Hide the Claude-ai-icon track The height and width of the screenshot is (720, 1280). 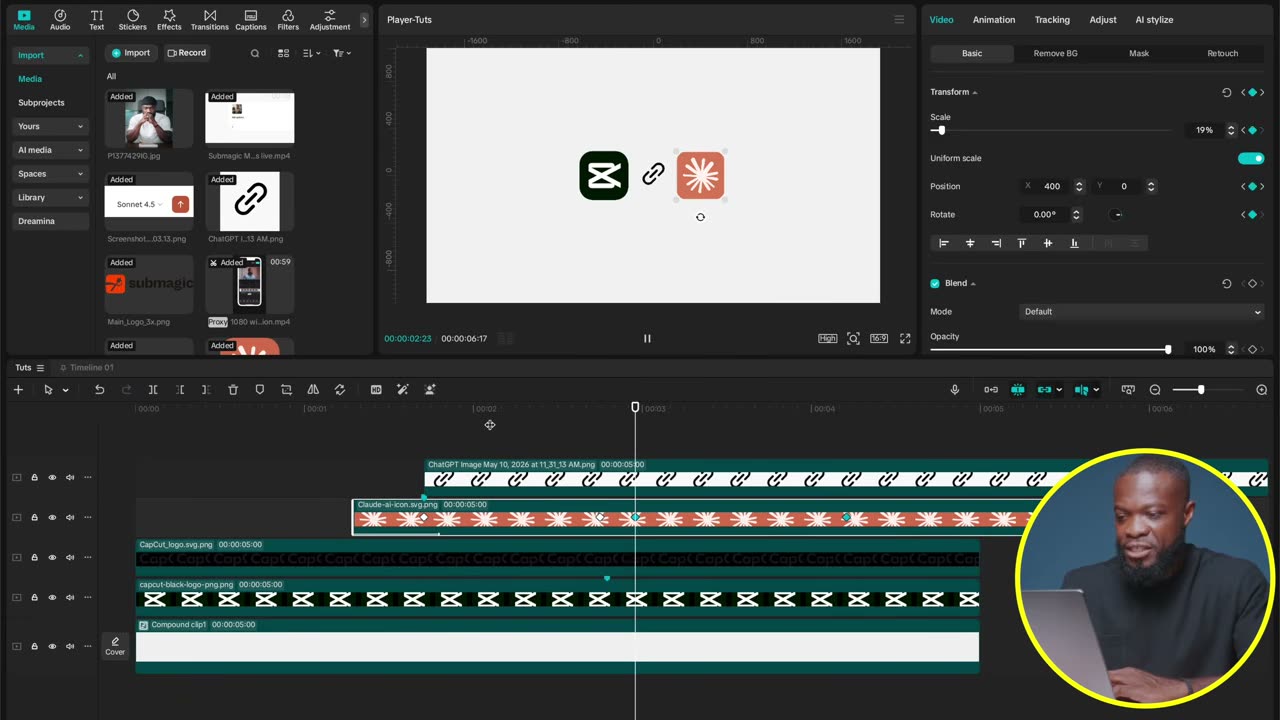coord(52,518)
